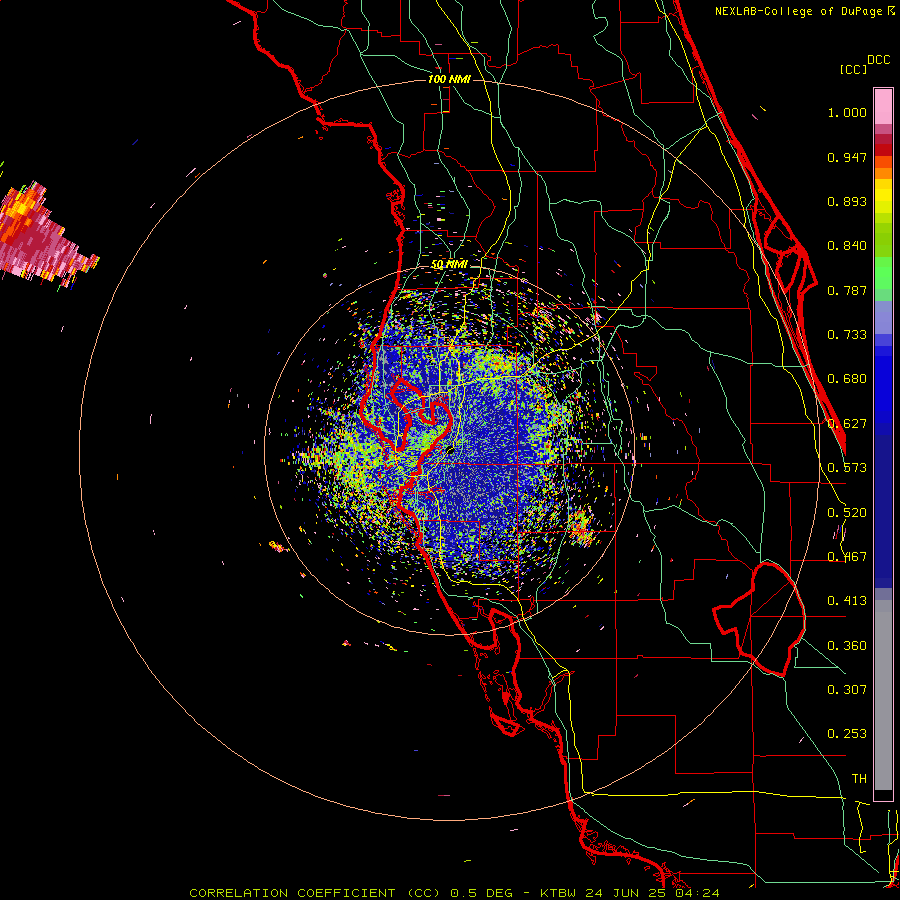Select the 0.680 legend value
Viewport: 900px width, 900px height.
click(847, 379)
